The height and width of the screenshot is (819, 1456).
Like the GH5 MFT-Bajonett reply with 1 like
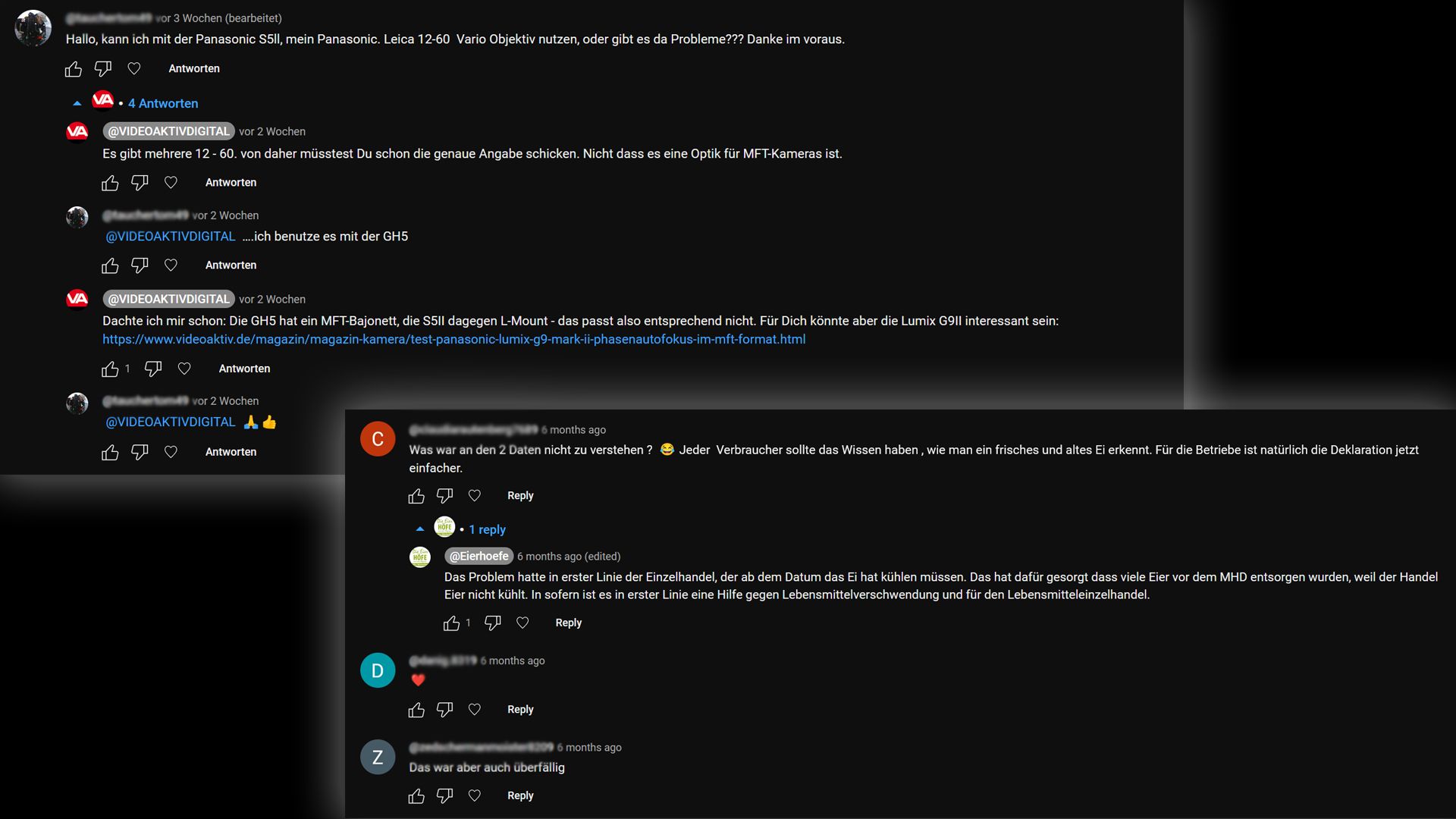tap(111, 369)
